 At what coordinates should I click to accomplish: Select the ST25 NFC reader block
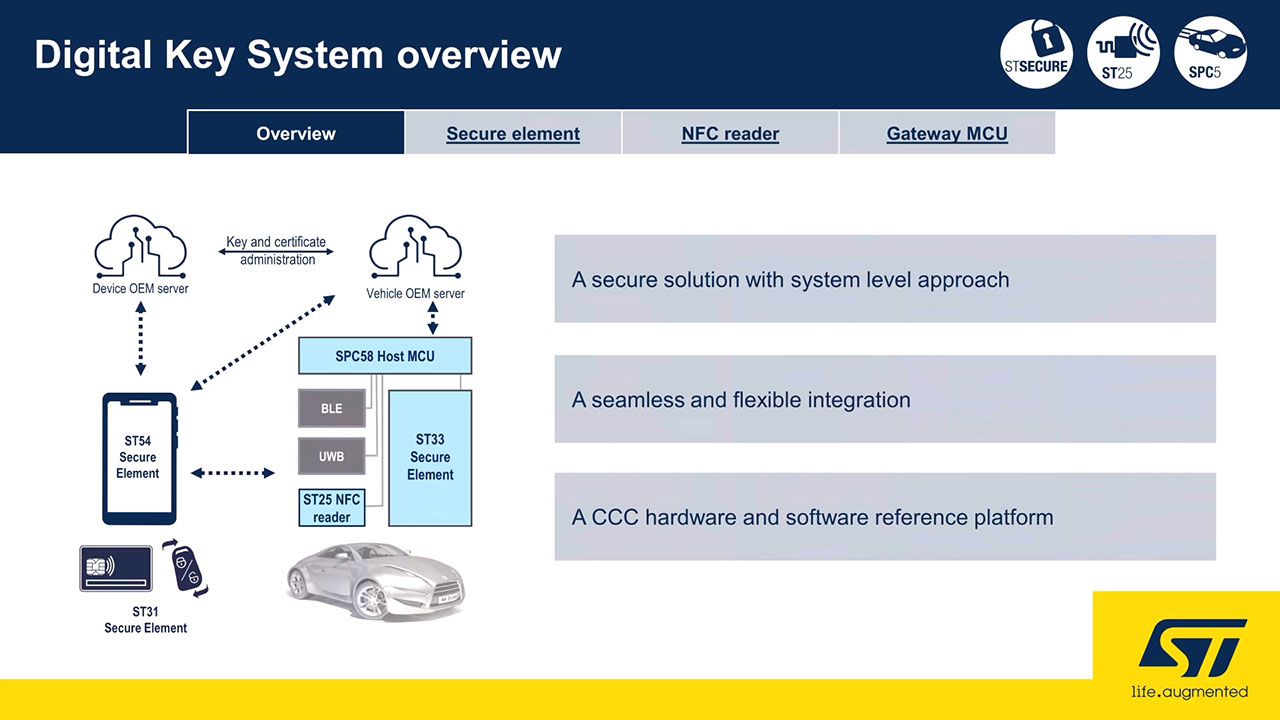[332, 508]
